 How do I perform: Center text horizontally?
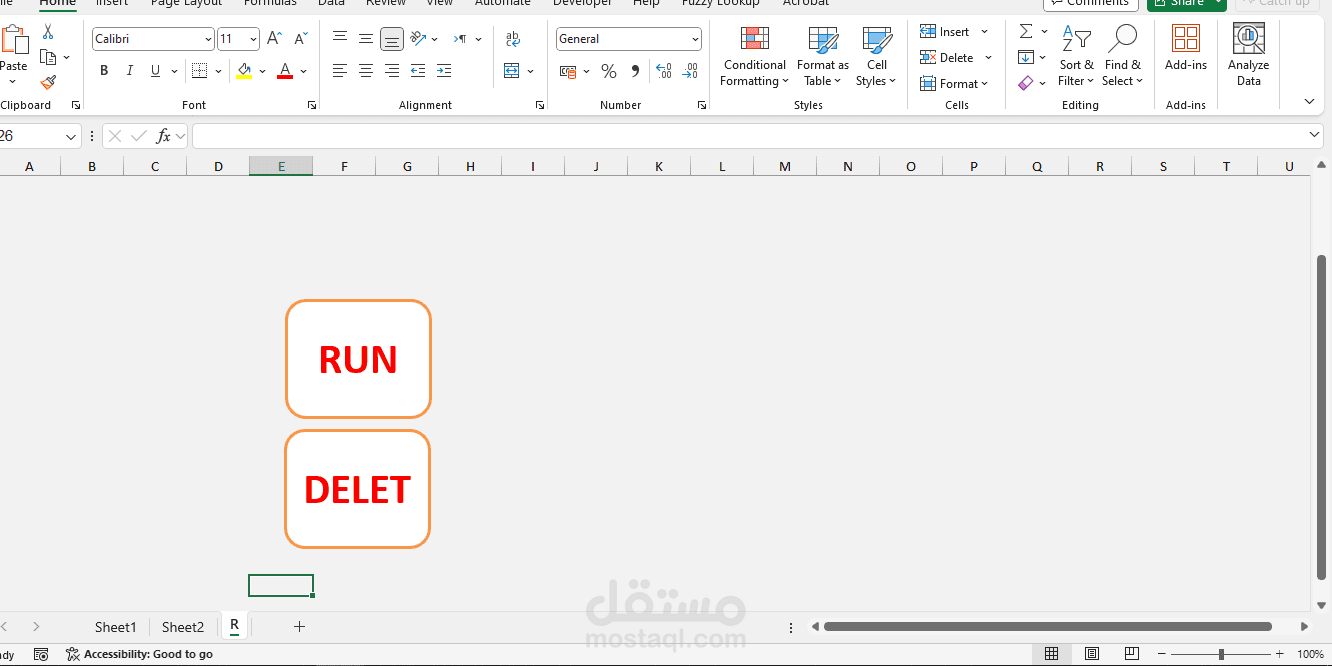(366, 71)
